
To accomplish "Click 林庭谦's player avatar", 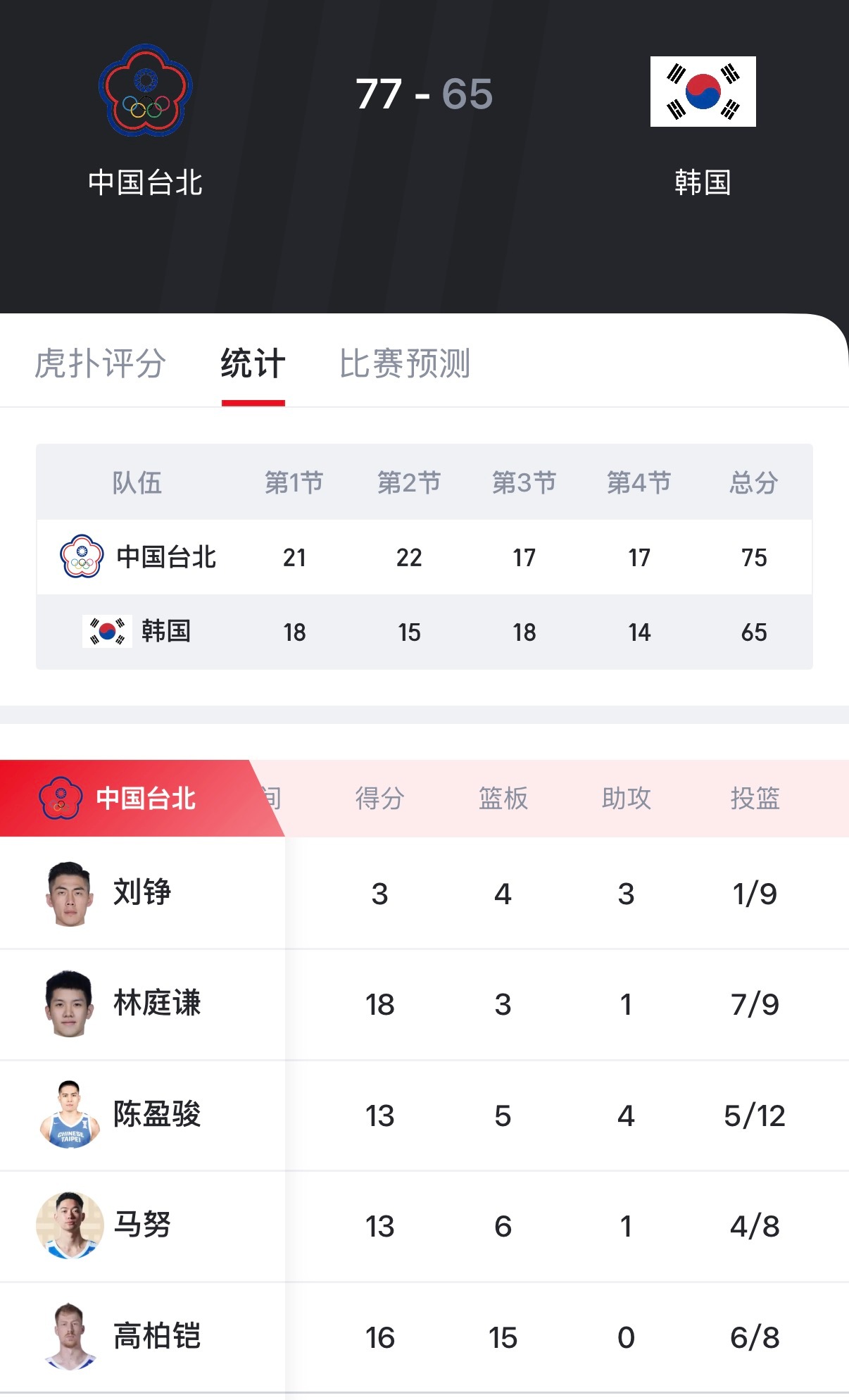I will [x=69, y=1004].
